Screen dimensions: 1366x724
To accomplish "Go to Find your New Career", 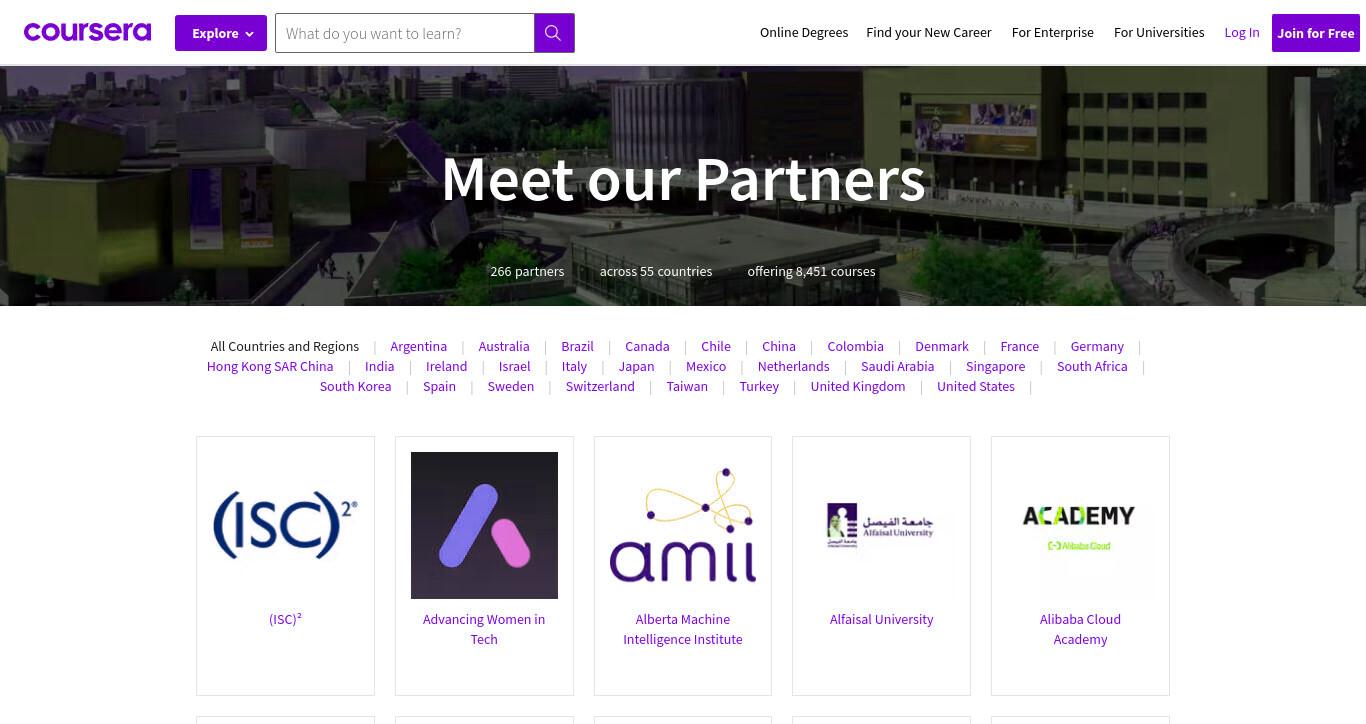I will coord(929,33).
